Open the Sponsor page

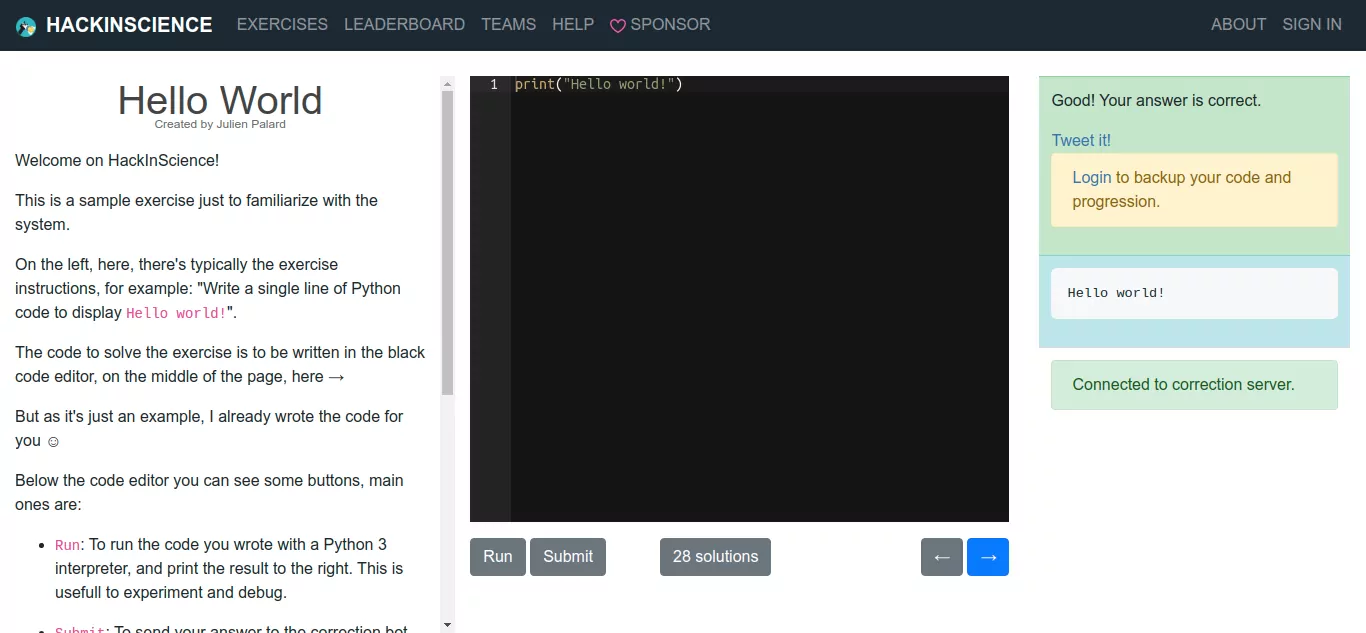(x=660, y=25)
